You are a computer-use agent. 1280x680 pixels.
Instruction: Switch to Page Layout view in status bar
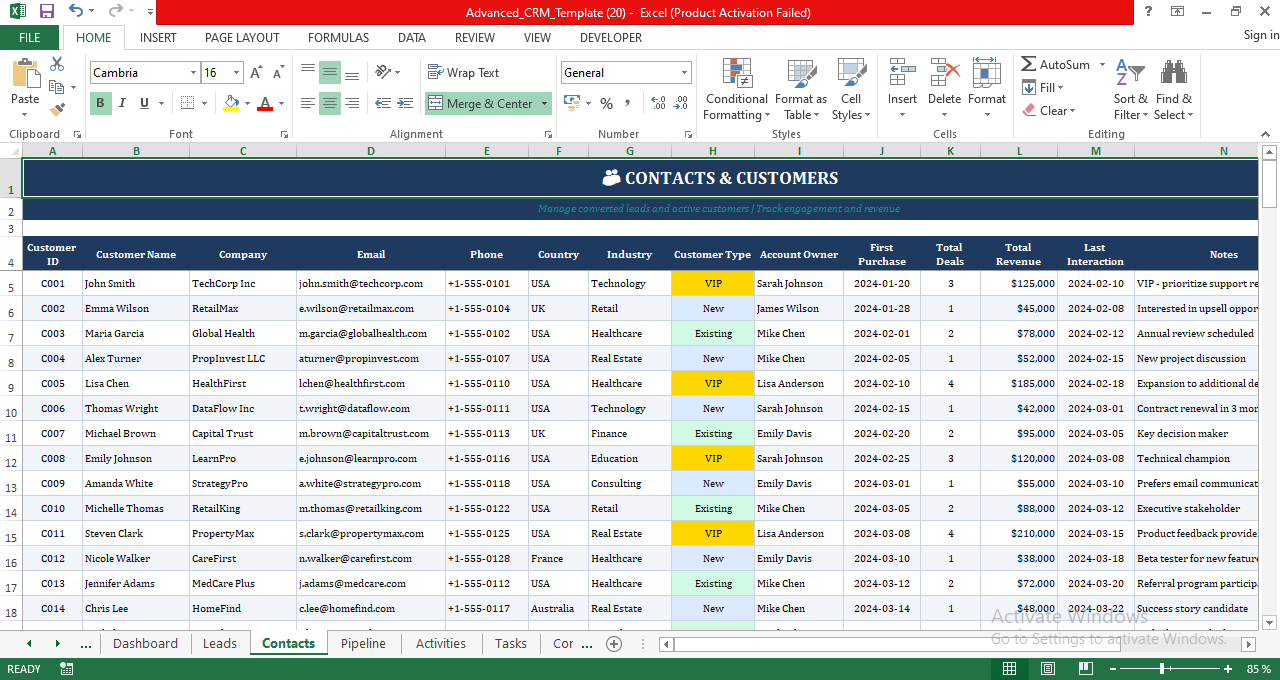point(1048,669)
